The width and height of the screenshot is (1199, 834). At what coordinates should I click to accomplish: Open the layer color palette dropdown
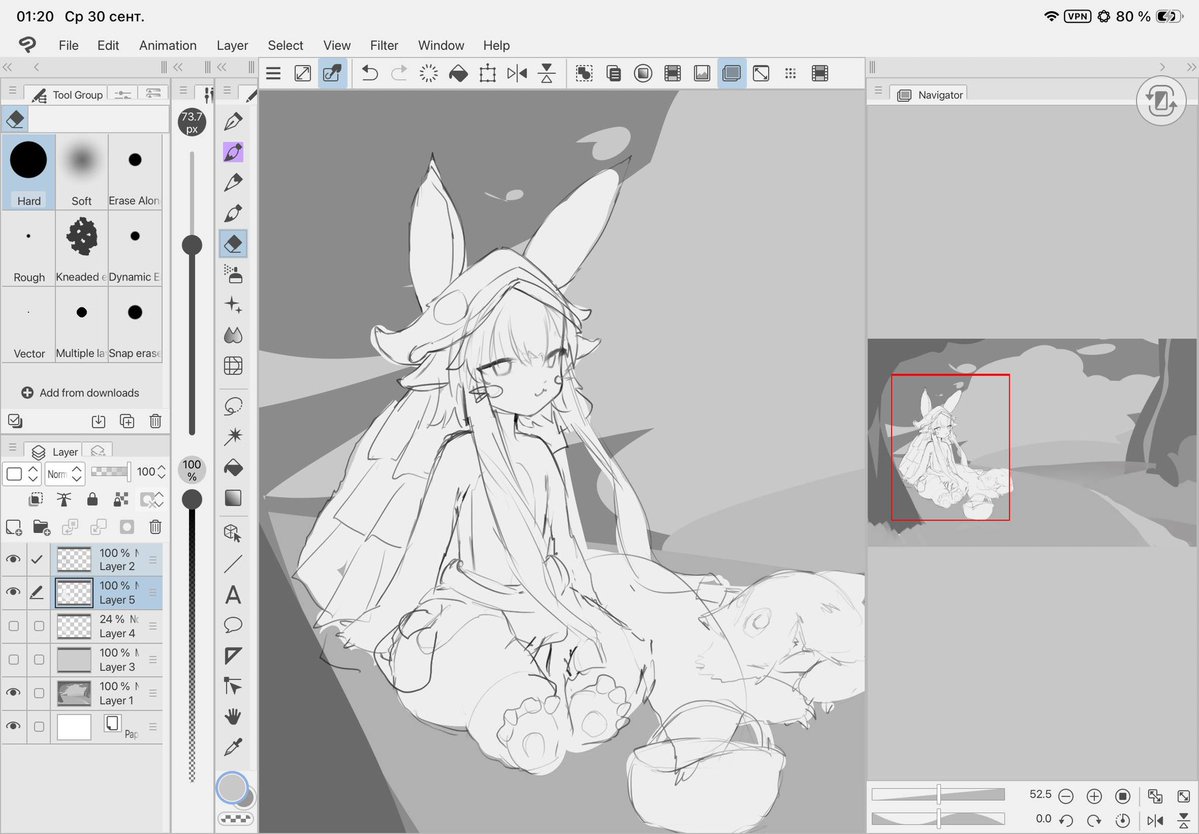click(21, 473)
